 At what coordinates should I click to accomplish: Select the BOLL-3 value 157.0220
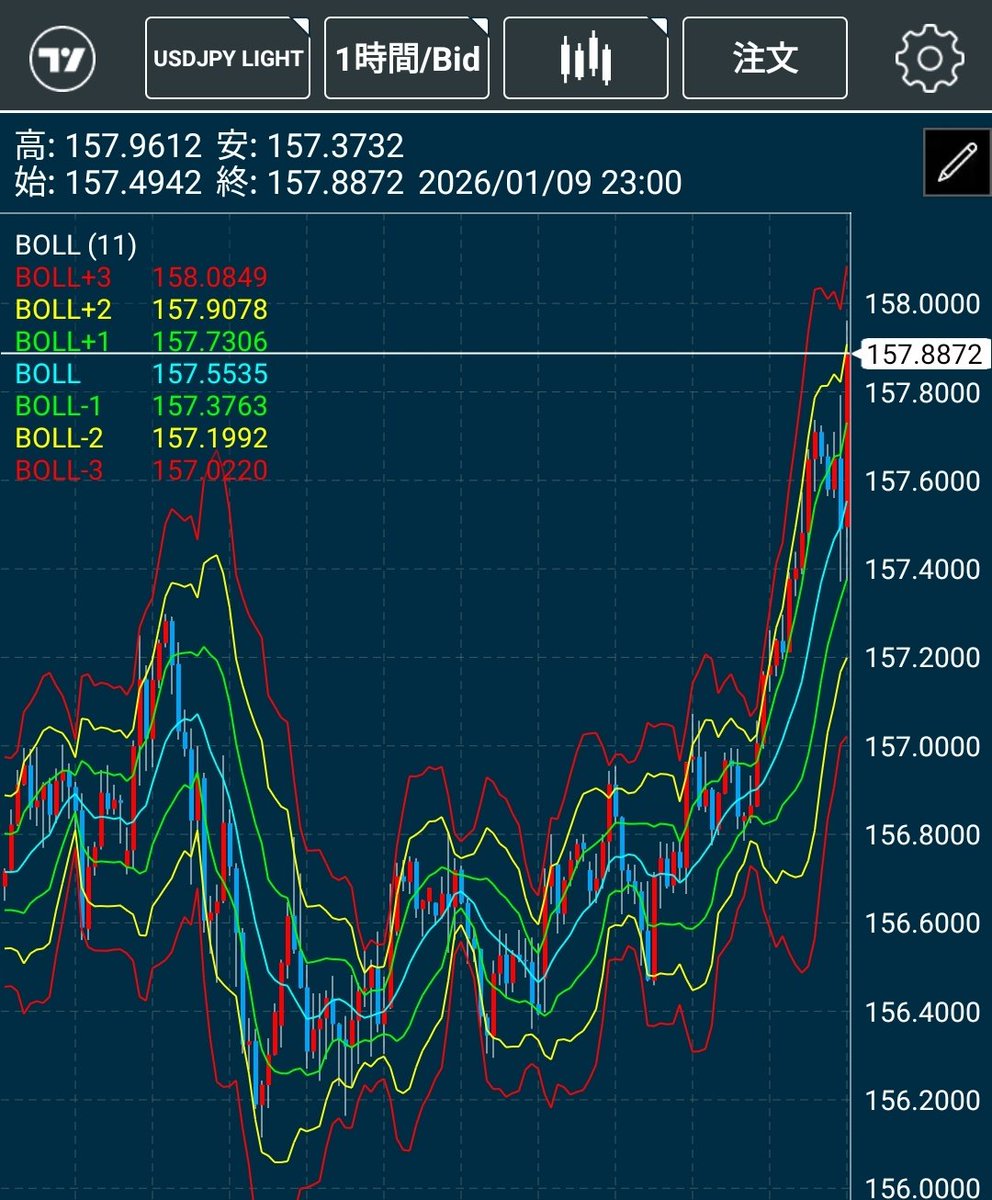pos(210,470)
